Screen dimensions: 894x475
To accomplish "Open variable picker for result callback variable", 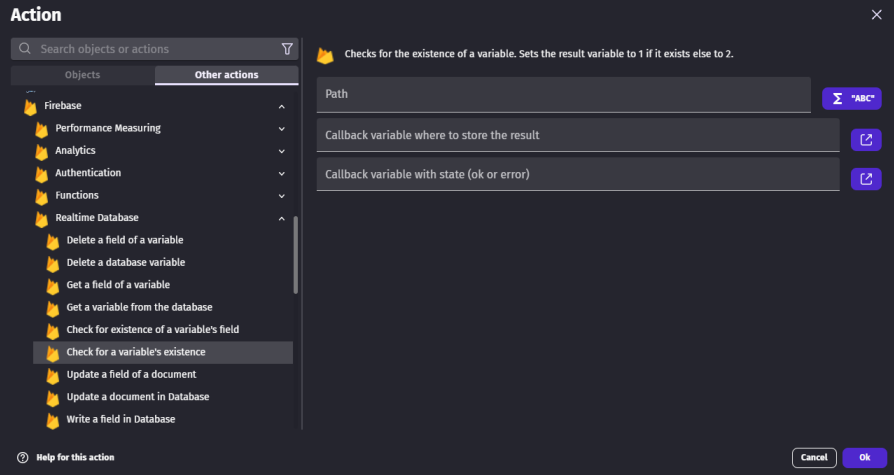I will point(866,140).
